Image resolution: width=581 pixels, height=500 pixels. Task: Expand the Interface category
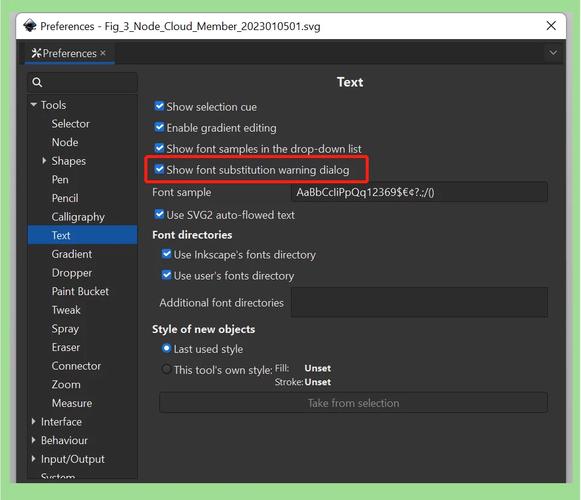click(34, 421)
